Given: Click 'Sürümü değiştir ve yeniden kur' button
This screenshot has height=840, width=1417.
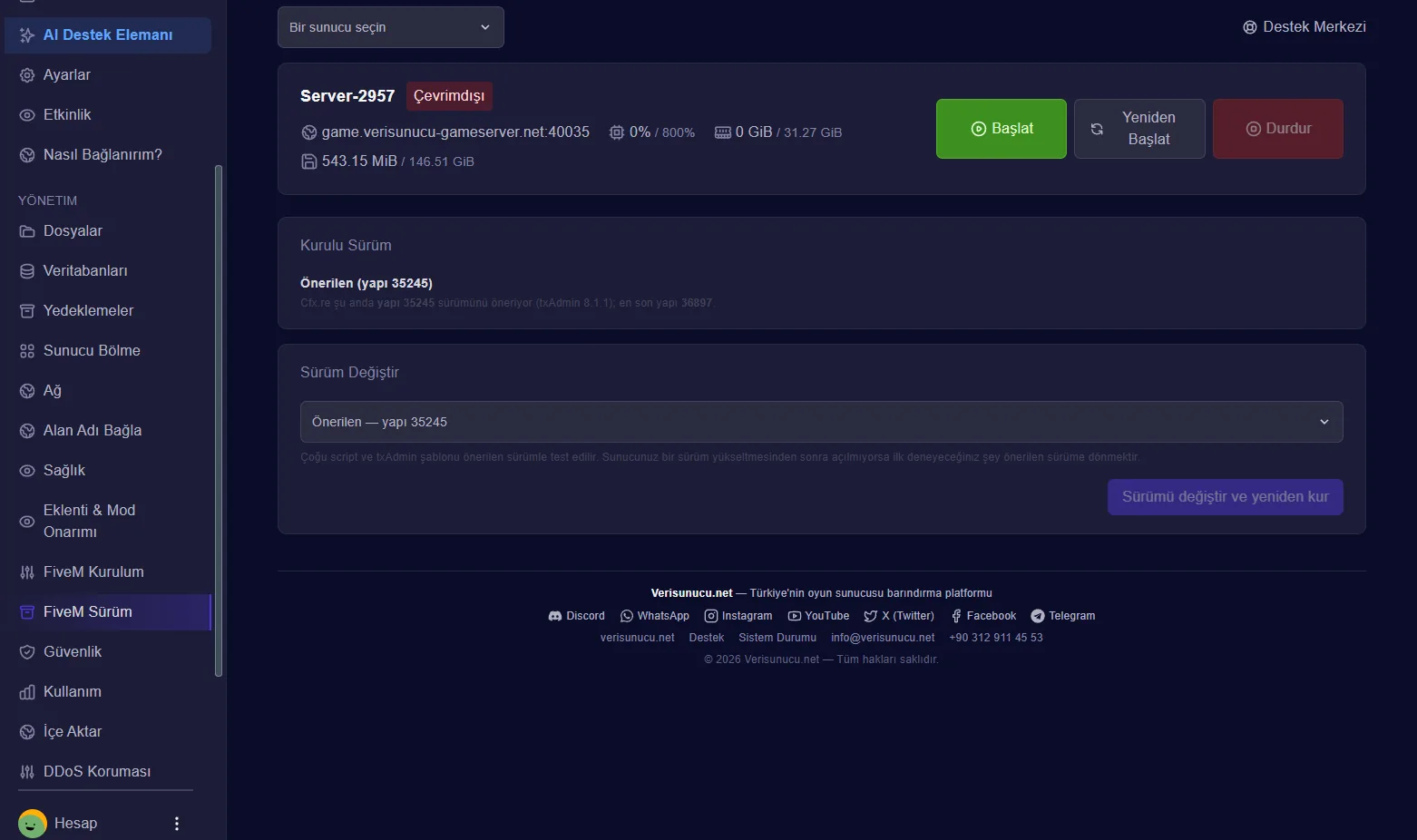Looking at the screenshot, I should pos(1226,497).
